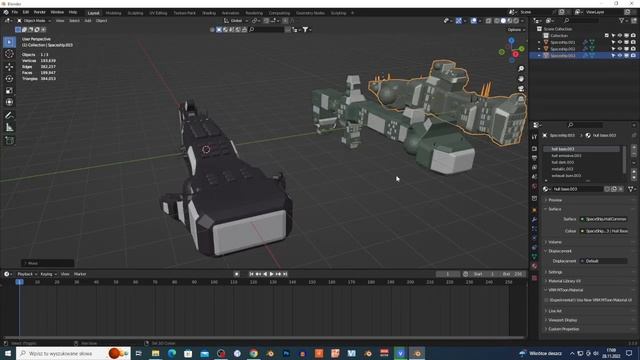Click the Surface shader SpaceShipHullCommon field
This screenshot has height=360, width=640.
(x=604, y=219)
